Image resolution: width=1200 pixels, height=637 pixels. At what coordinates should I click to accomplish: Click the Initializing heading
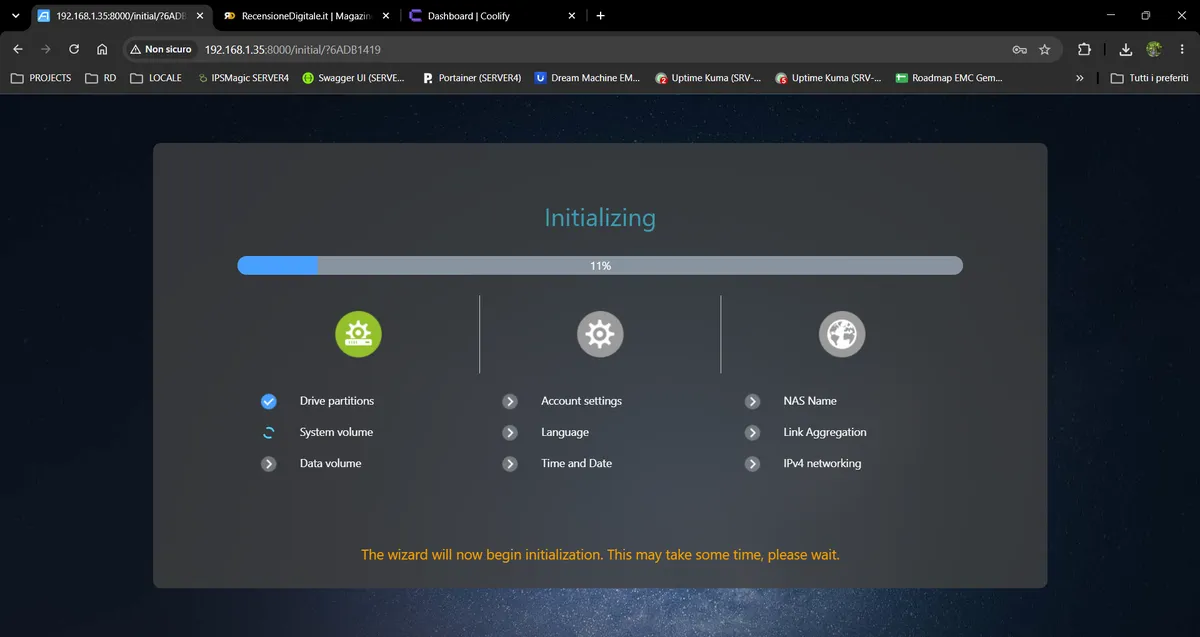click(600, 218)
